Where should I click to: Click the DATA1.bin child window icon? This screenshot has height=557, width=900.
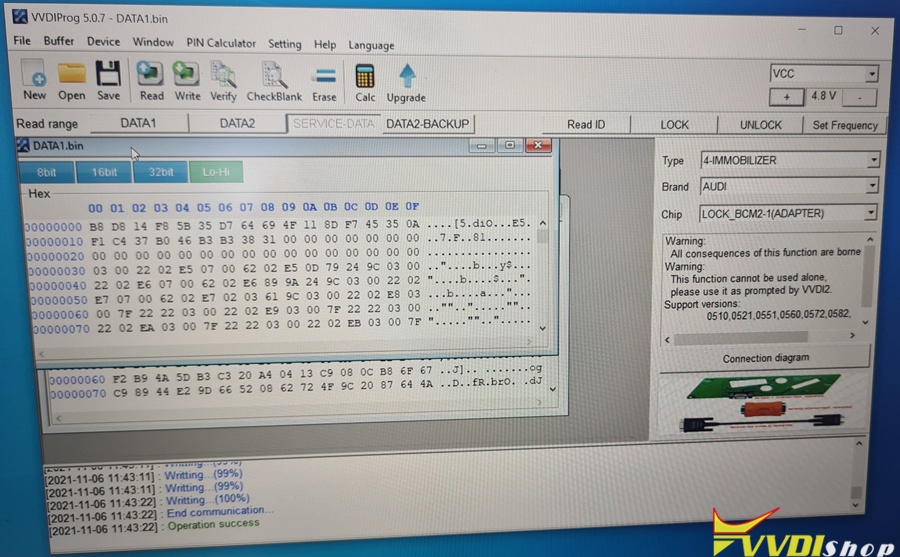point(23,145)
